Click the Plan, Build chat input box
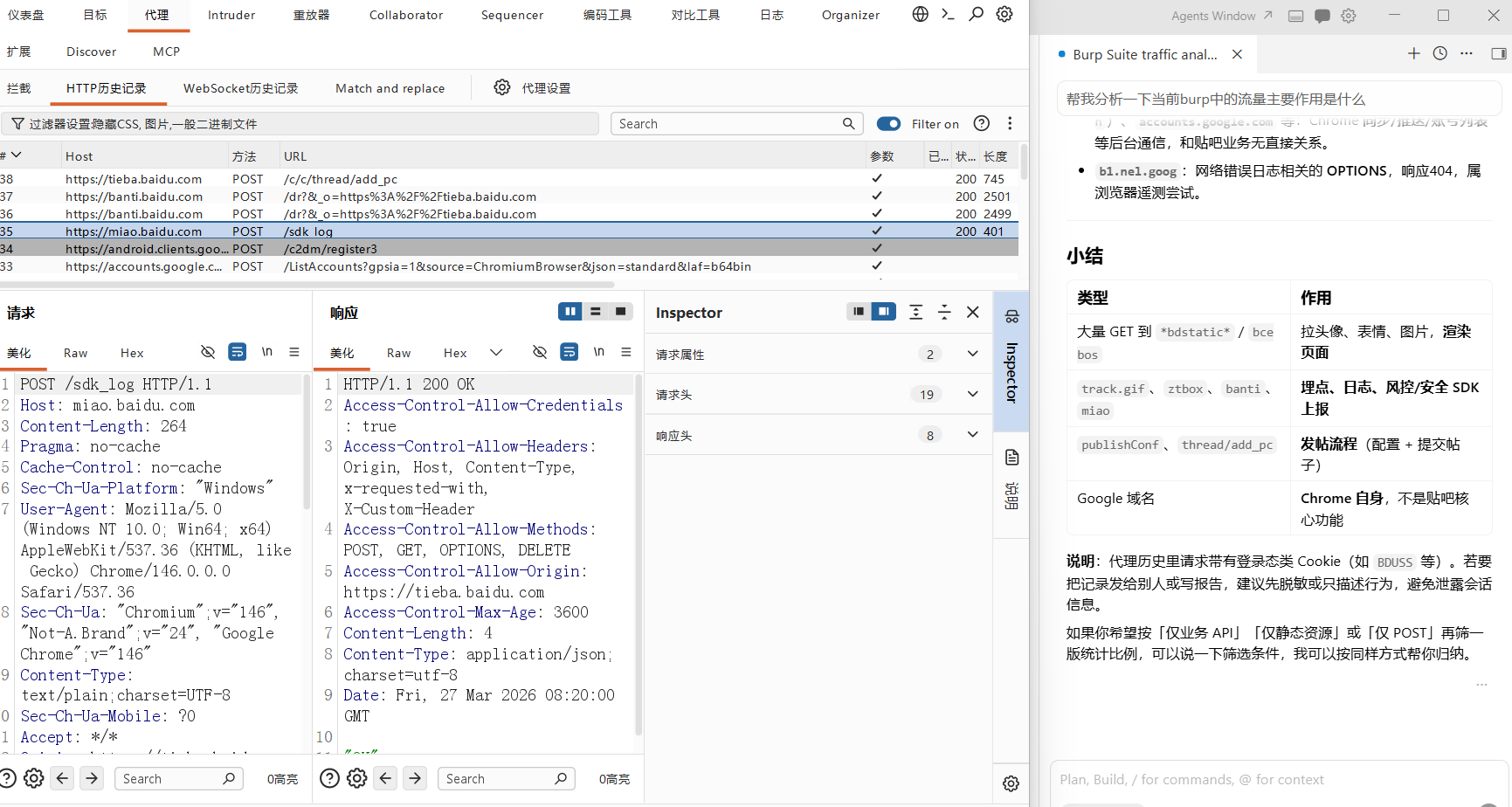1512x807 pixels. 1280,779
